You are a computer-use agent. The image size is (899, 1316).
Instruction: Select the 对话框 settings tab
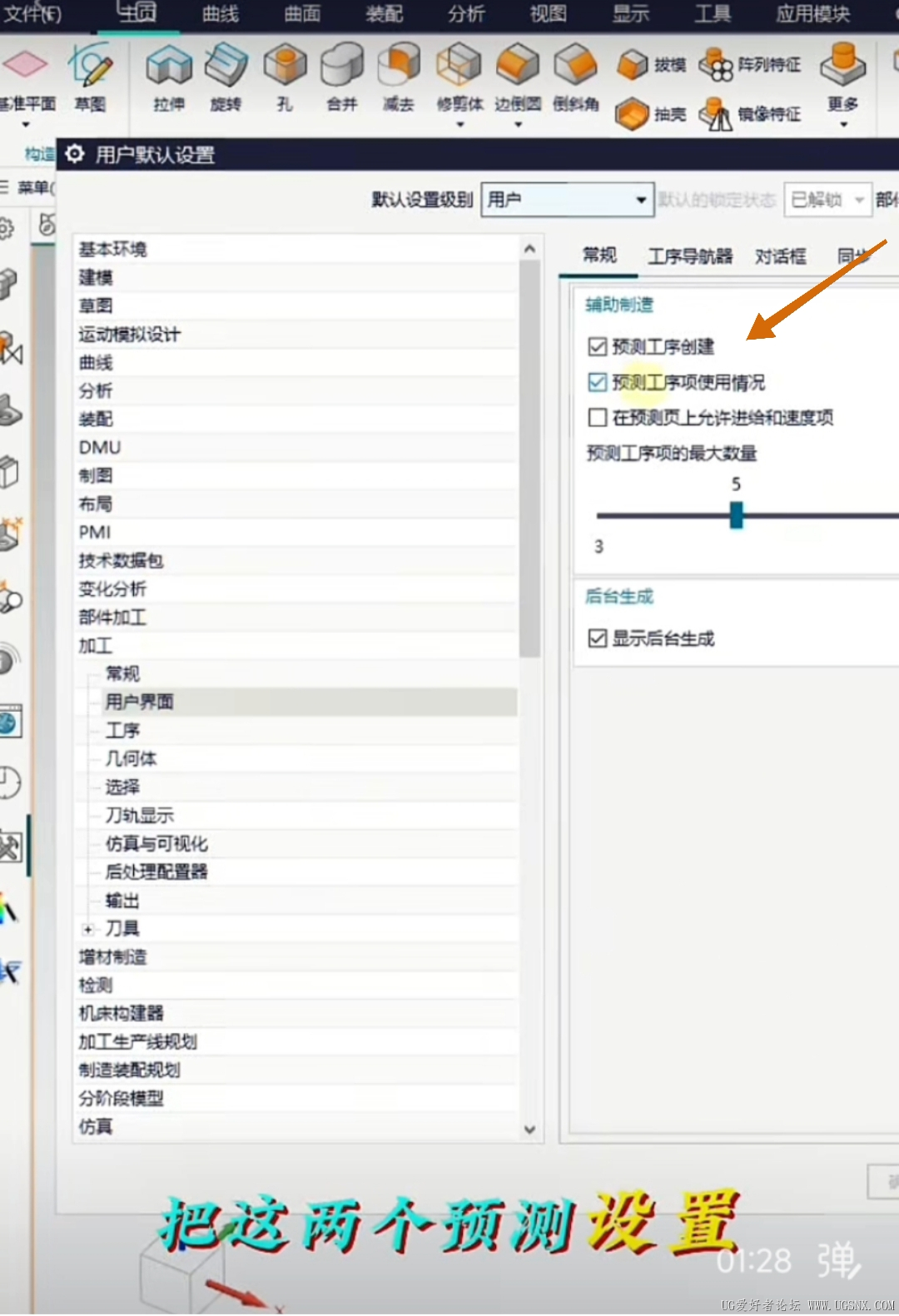pyautogui.click(x=781, y=256)
